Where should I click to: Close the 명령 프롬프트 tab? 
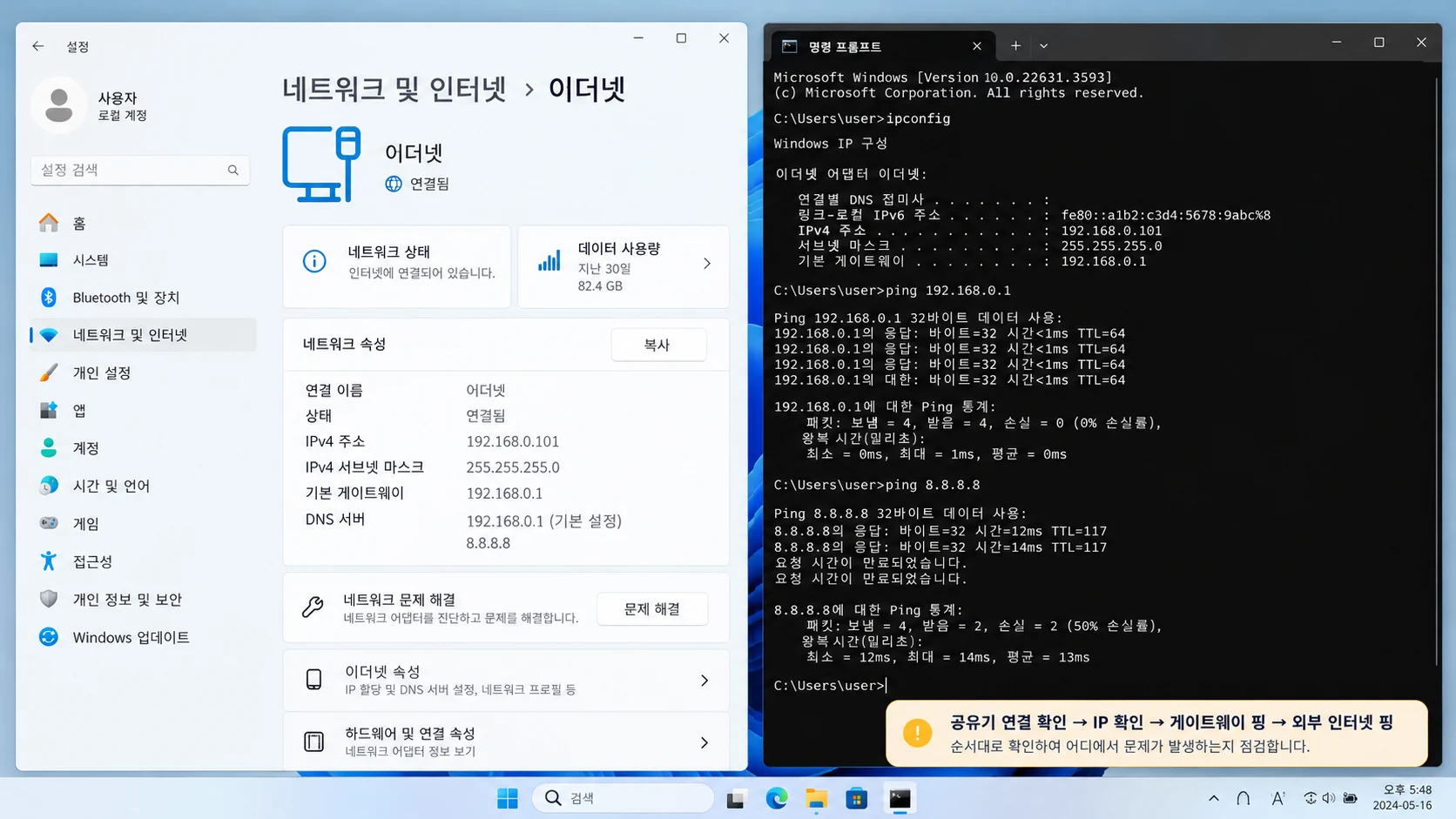pos(976,46)
